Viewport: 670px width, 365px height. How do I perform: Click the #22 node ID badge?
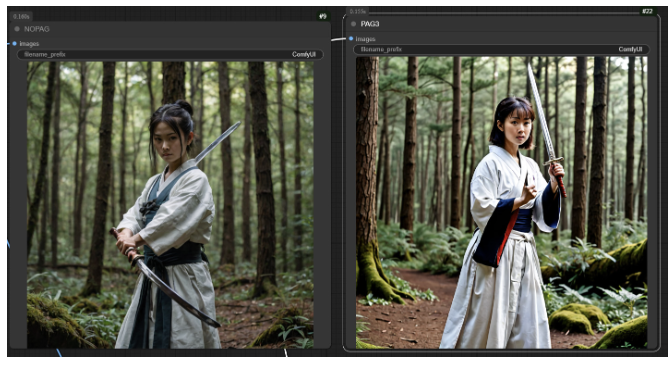[647, 11]
